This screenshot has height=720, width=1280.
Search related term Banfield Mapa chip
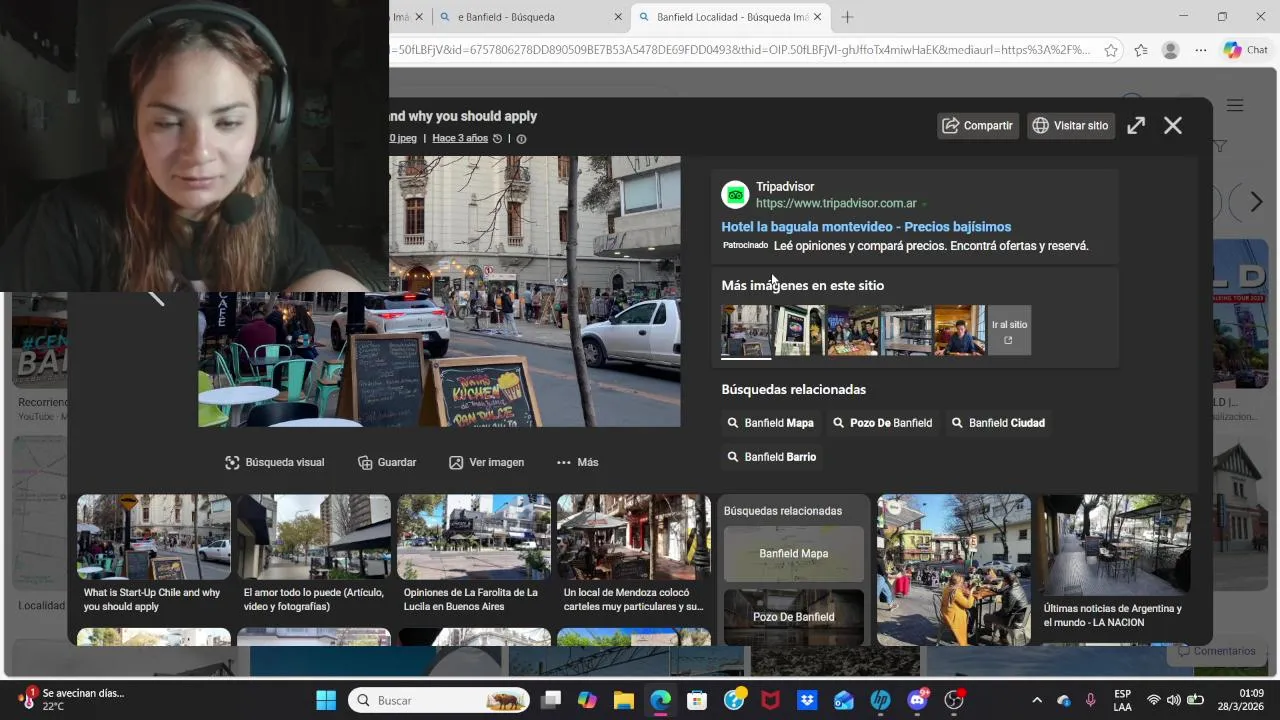point(770,423)
